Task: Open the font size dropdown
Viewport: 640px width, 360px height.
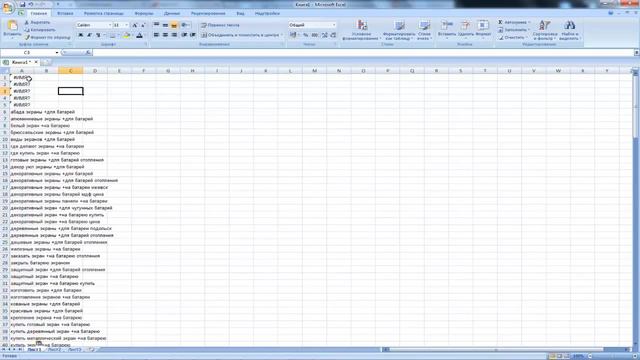Action: pyautogui.click(x=126, y=25)
